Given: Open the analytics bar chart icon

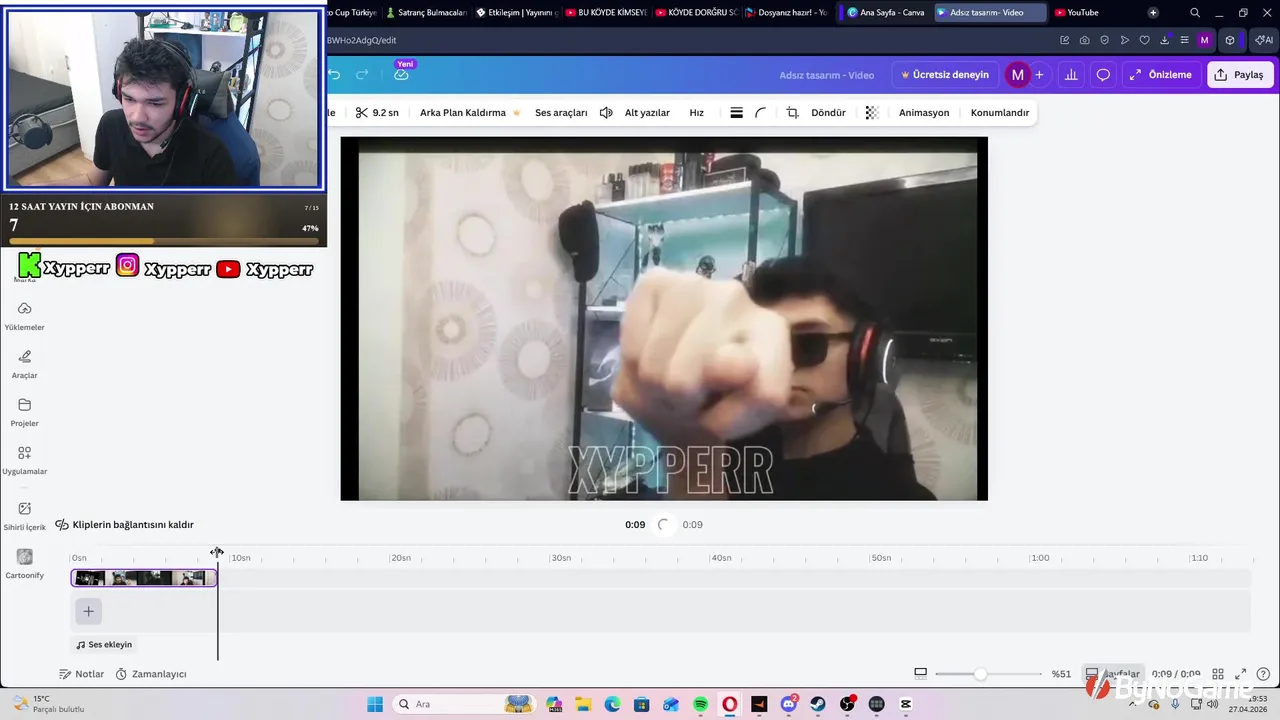Looking at the screenshot, I should click(1071, 75).
